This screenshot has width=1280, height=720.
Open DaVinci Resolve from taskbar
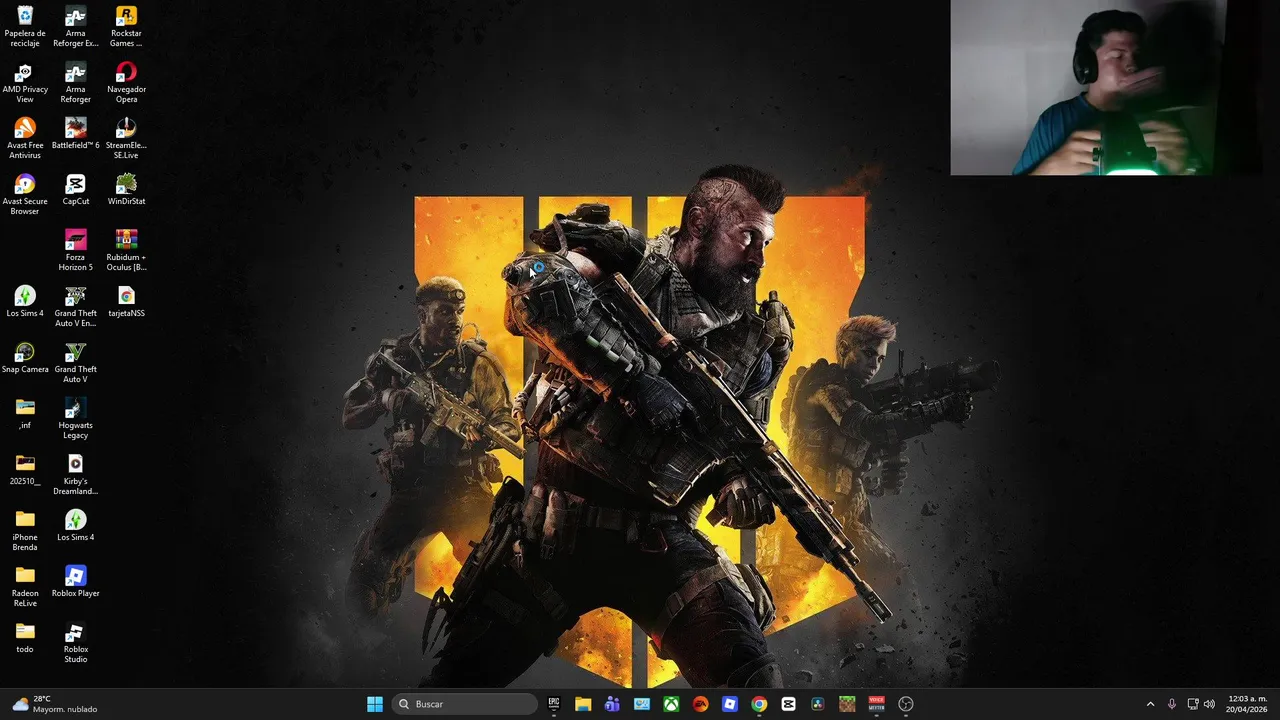tap(818, 704)
